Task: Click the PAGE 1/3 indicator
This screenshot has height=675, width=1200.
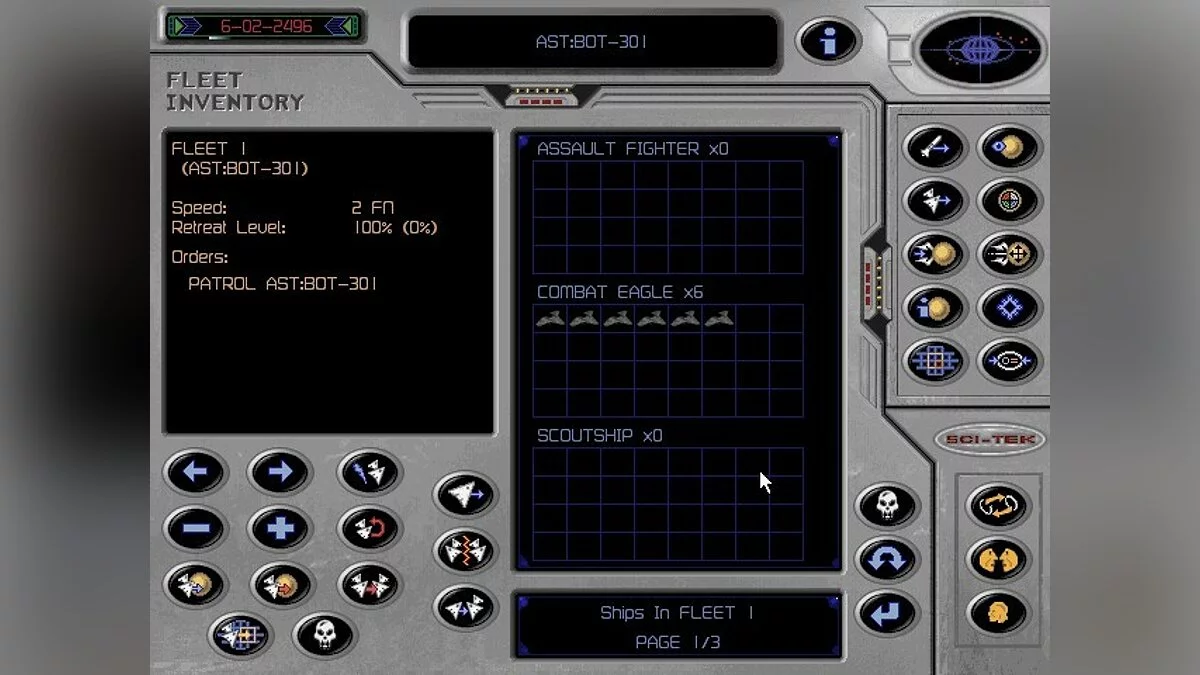Action: pos(678,642)
